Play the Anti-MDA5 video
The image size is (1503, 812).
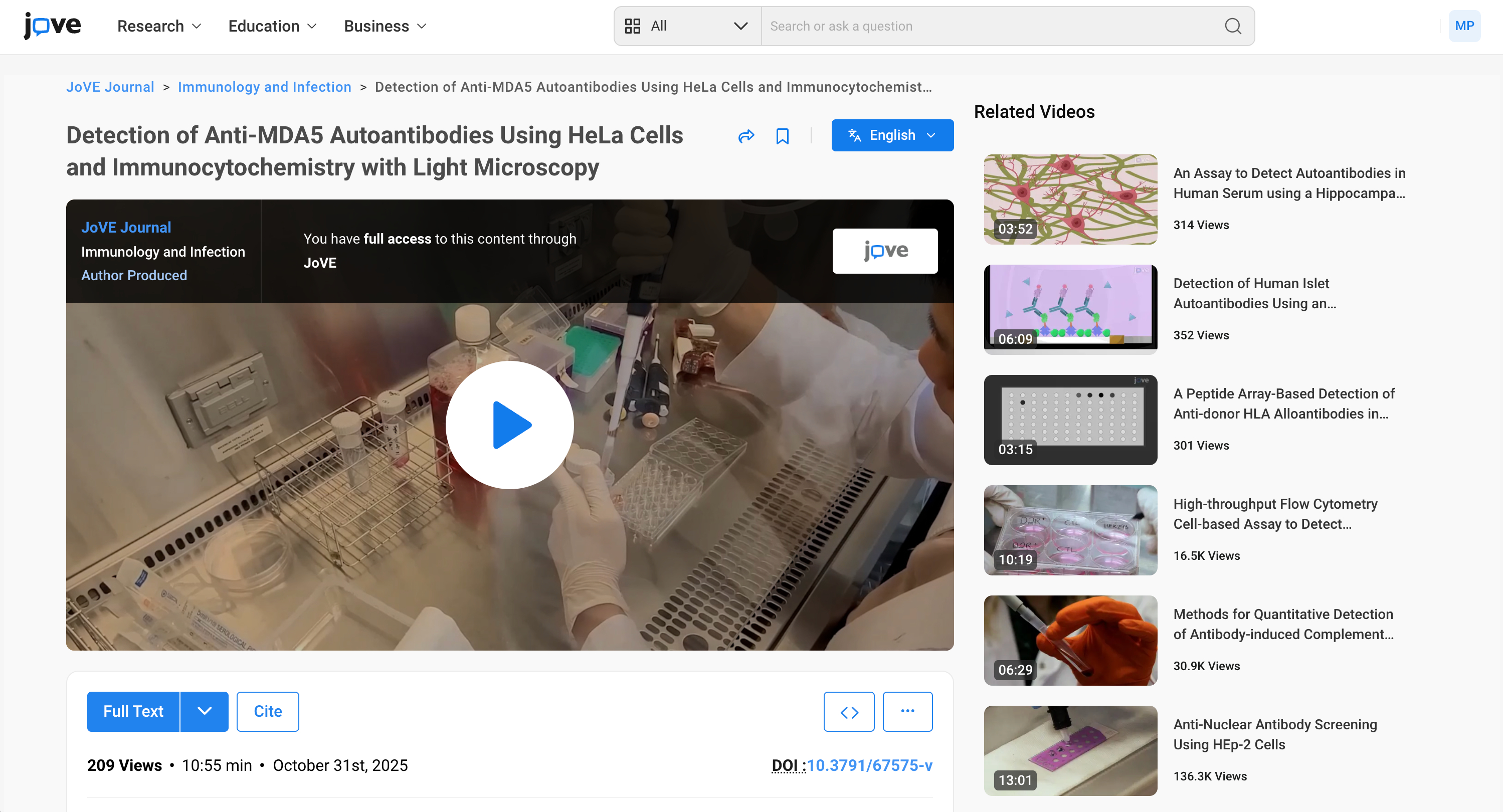pyautogui.click(x=509, y=425)
